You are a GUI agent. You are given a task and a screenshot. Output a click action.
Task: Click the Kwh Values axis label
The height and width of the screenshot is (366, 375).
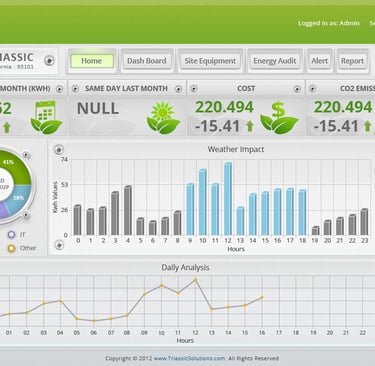(55, 197)
